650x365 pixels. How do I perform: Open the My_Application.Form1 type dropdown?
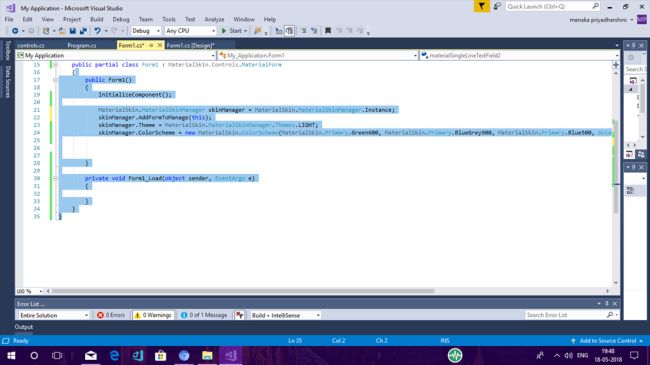[318, 55]
